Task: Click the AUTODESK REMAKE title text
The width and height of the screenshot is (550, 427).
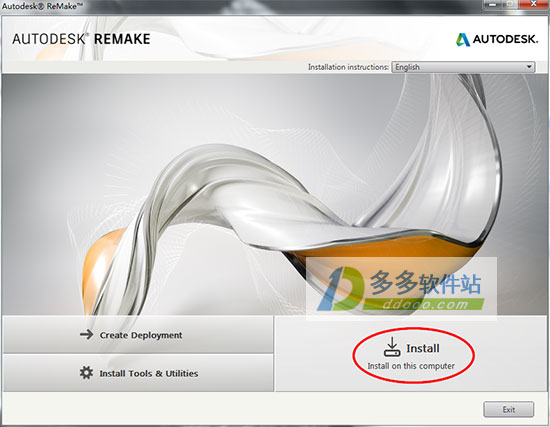Action: point(81,39)
